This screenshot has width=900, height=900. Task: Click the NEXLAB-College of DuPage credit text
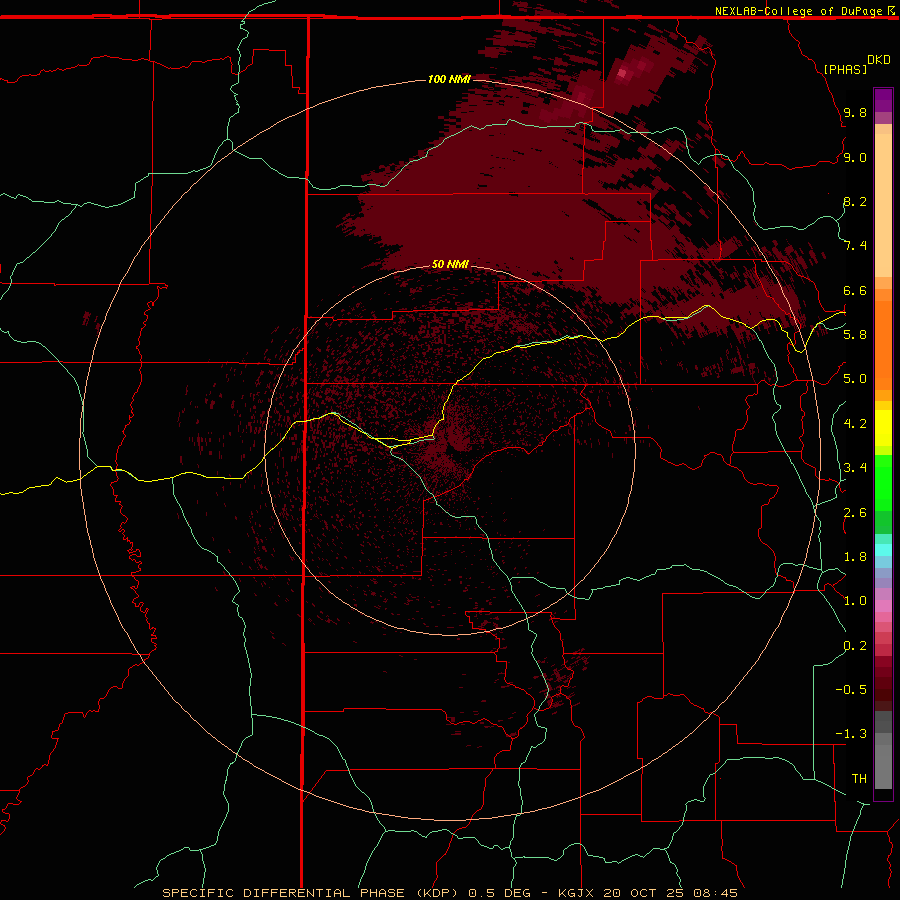(x=798, y=11)
